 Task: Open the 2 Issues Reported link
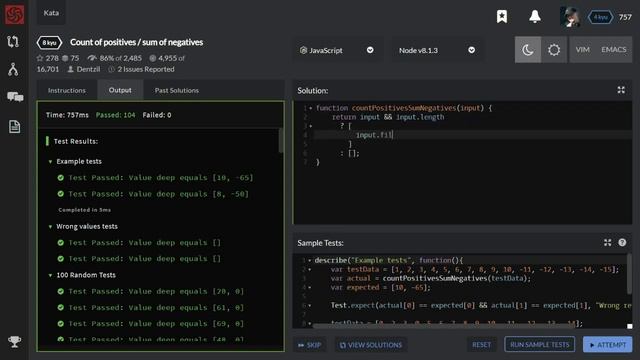[146, 69]
